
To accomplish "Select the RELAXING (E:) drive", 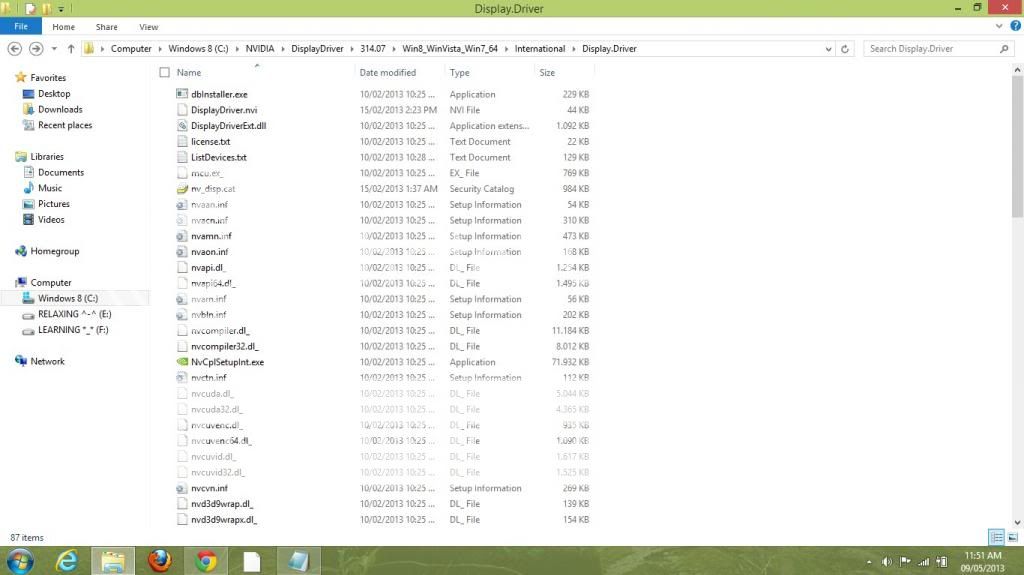I will point(74,314).
